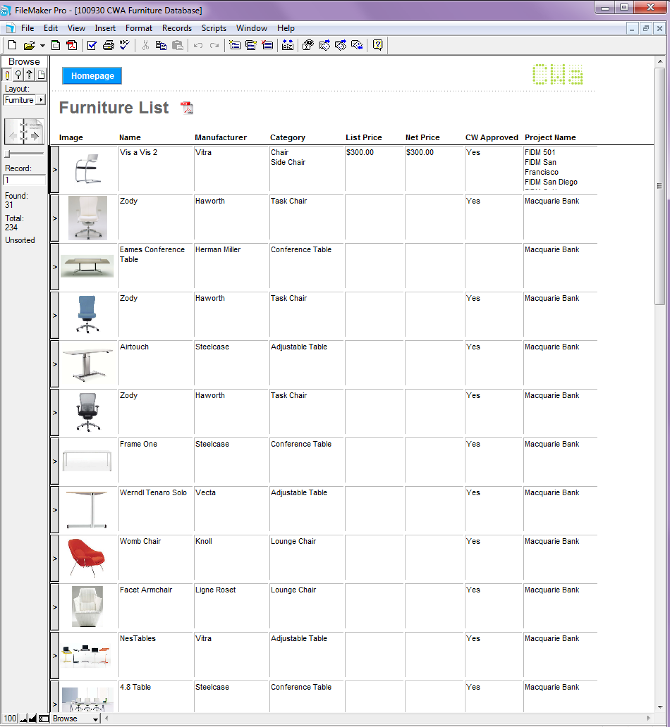Click the Homepage button

pos(92,76)
